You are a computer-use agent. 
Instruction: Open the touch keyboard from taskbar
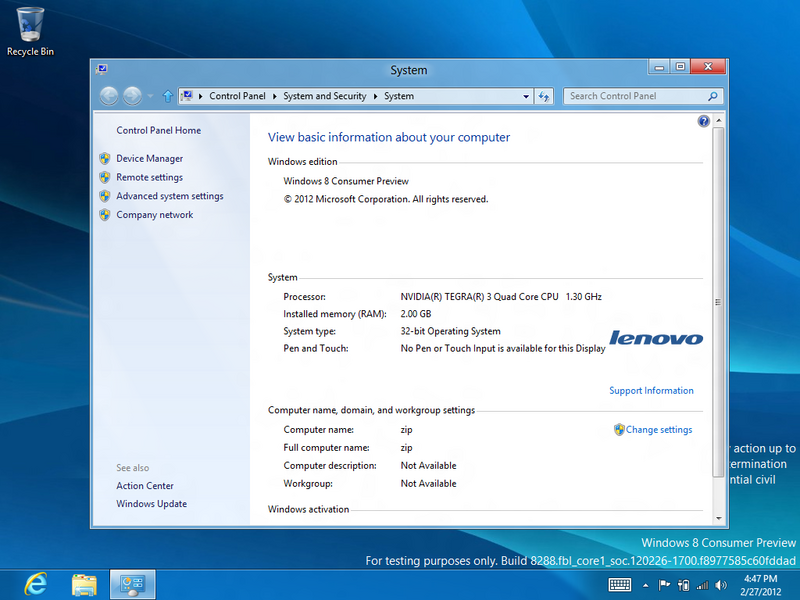tap(619, 584)
